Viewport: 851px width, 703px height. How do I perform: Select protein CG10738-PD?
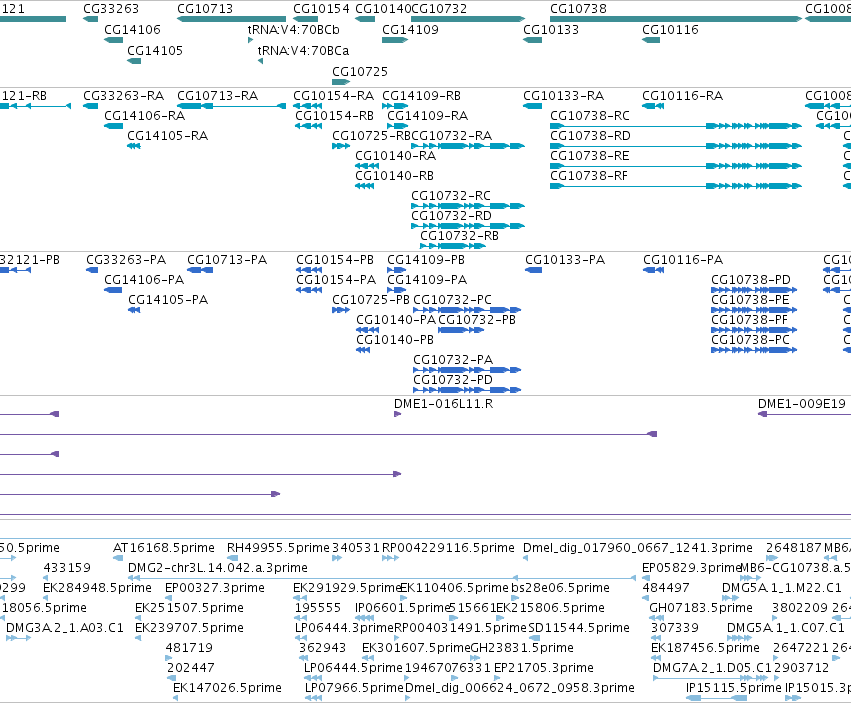751,280
